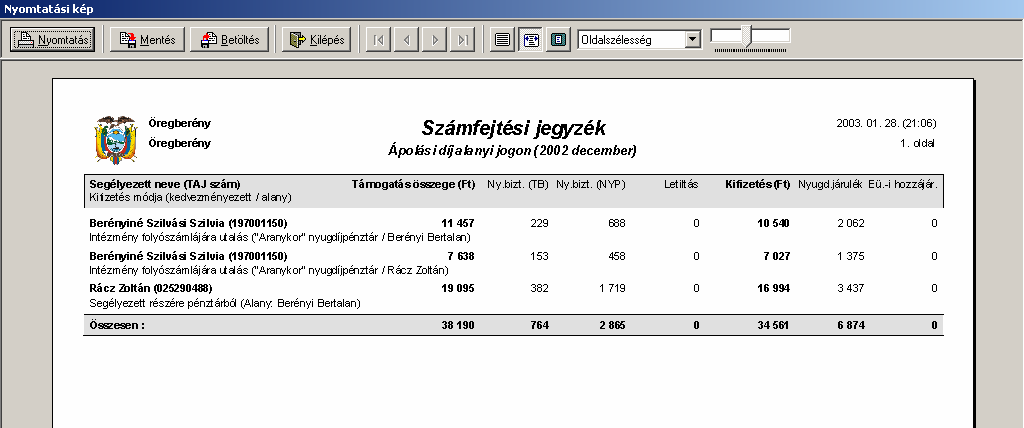The width and height of the screenshot is (1024, 428).
Task: Click the Összesen : total label
Action: 117,325
